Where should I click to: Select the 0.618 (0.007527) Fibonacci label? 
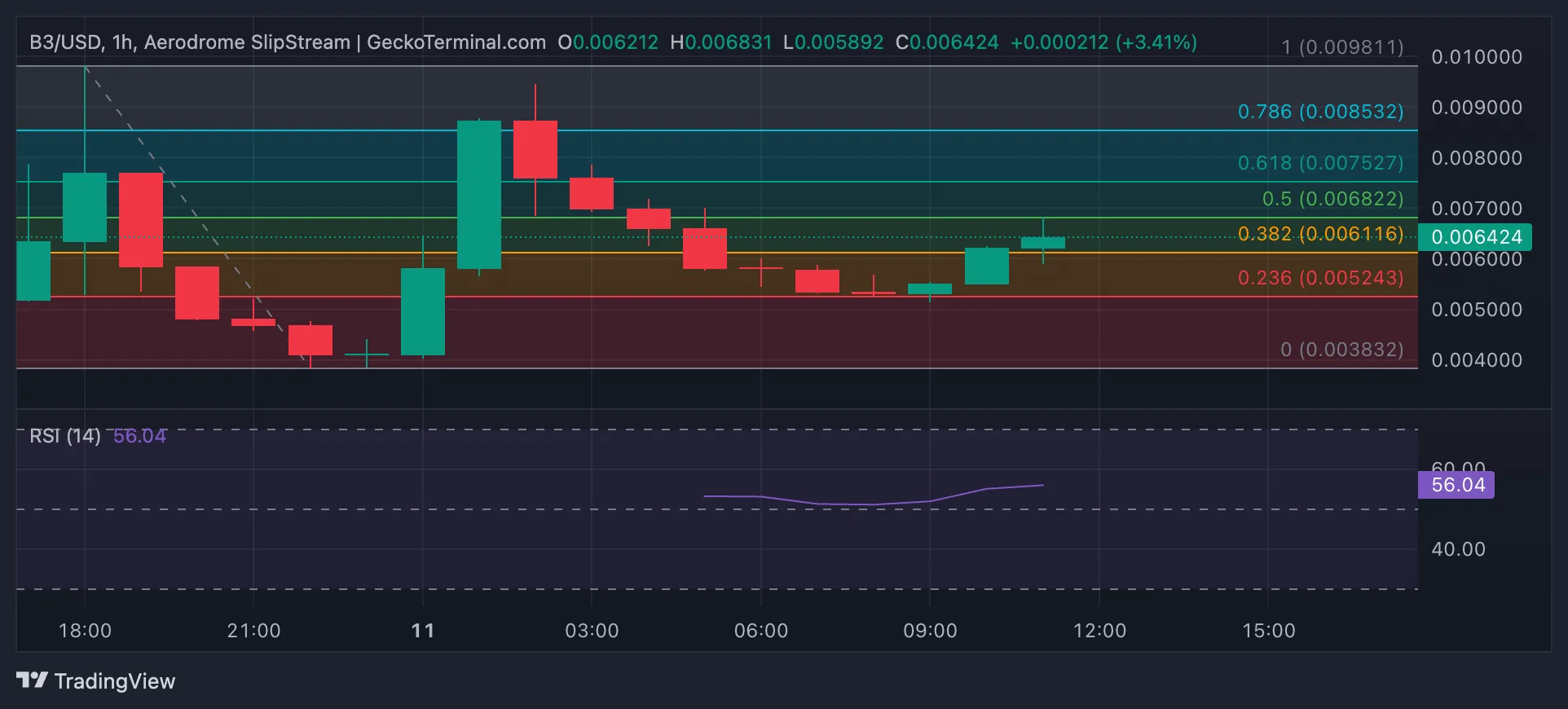[x=1320, y=163]
